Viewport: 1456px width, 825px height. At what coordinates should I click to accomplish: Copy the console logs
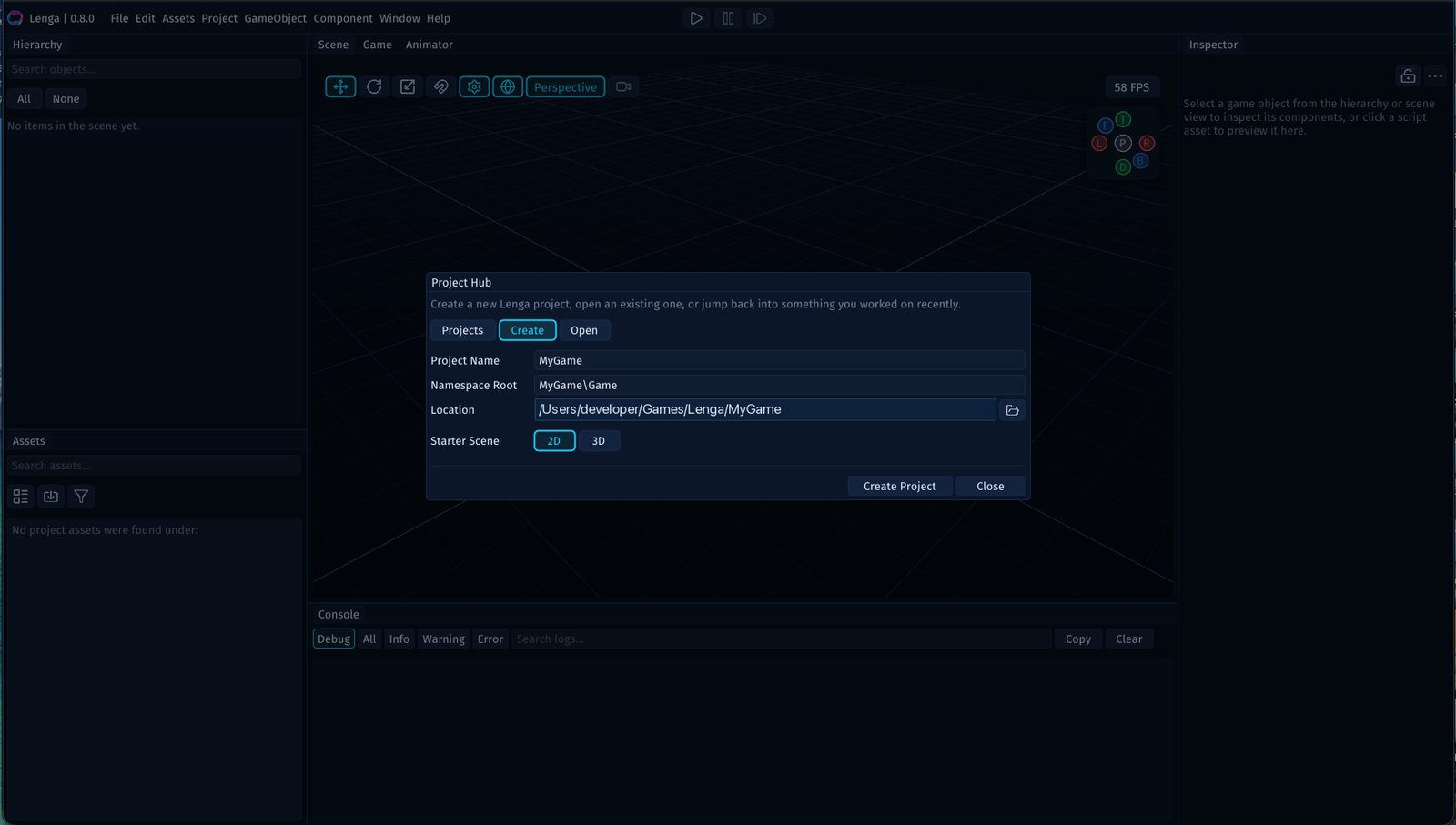click(1078, 639)
